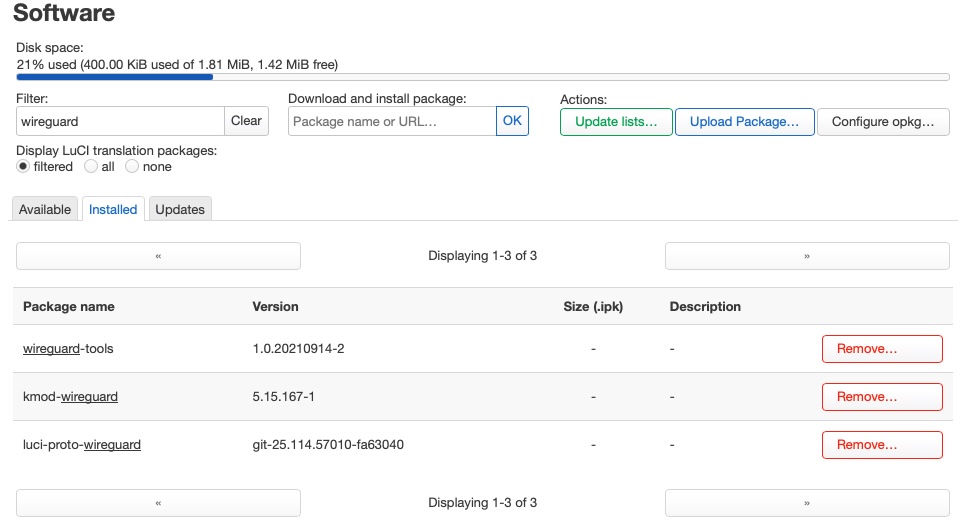Select the filtered translation packages radio
Image resolution: width=980 pixels, height=531 pixels.
point(23,167)
